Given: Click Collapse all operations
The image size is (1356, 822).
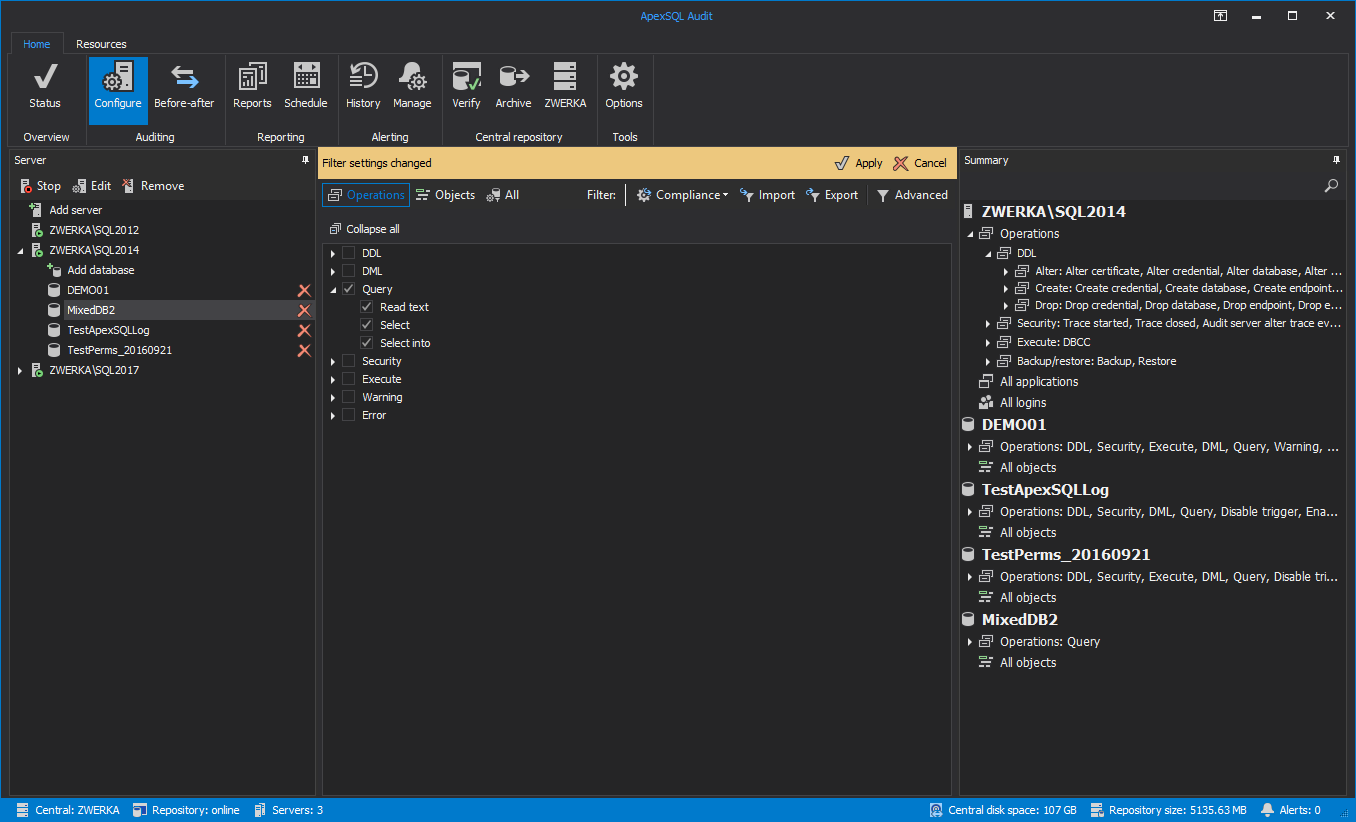Looking at the screenshot, I should 364,229.
